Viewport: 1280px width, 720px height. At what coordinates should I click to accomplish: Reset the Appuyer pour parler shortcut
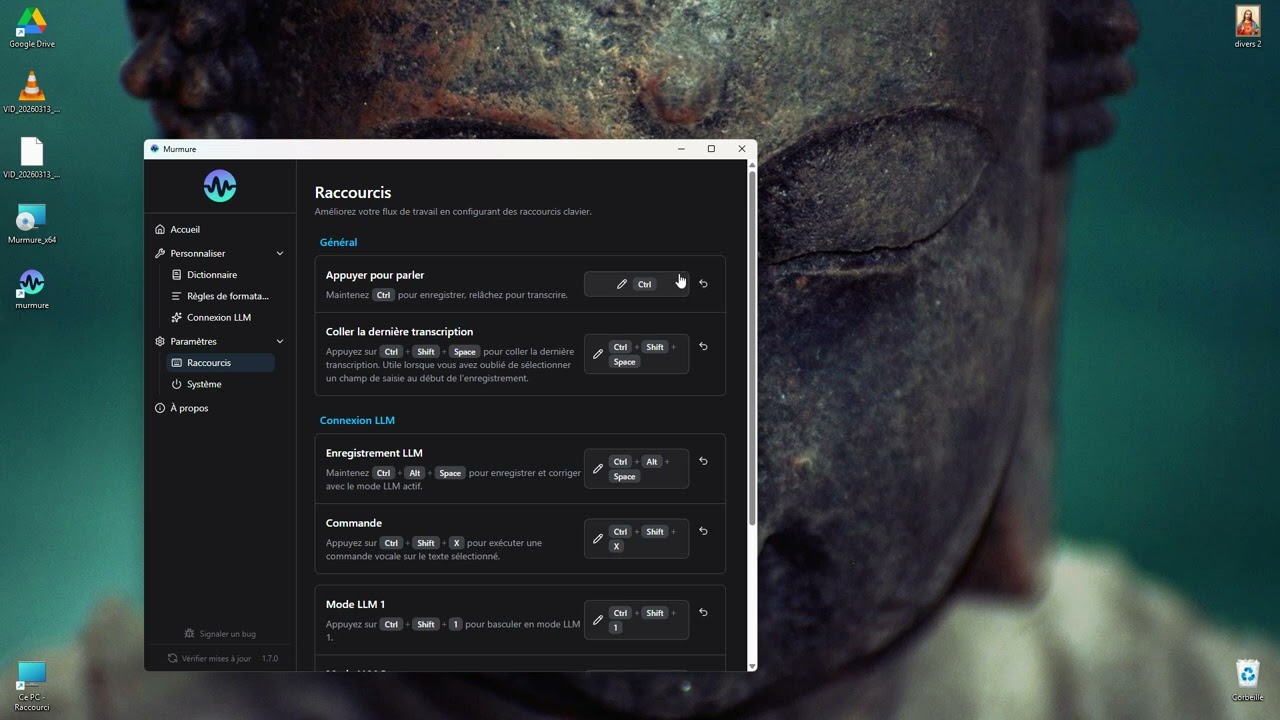[x=703, y=284]
